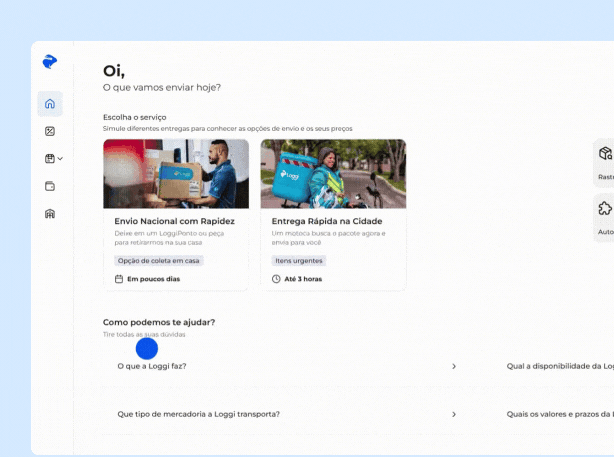Screen dimensions: 614x457
Task: Click the Loggi logo in sidebar
Action: coord(50,62)
